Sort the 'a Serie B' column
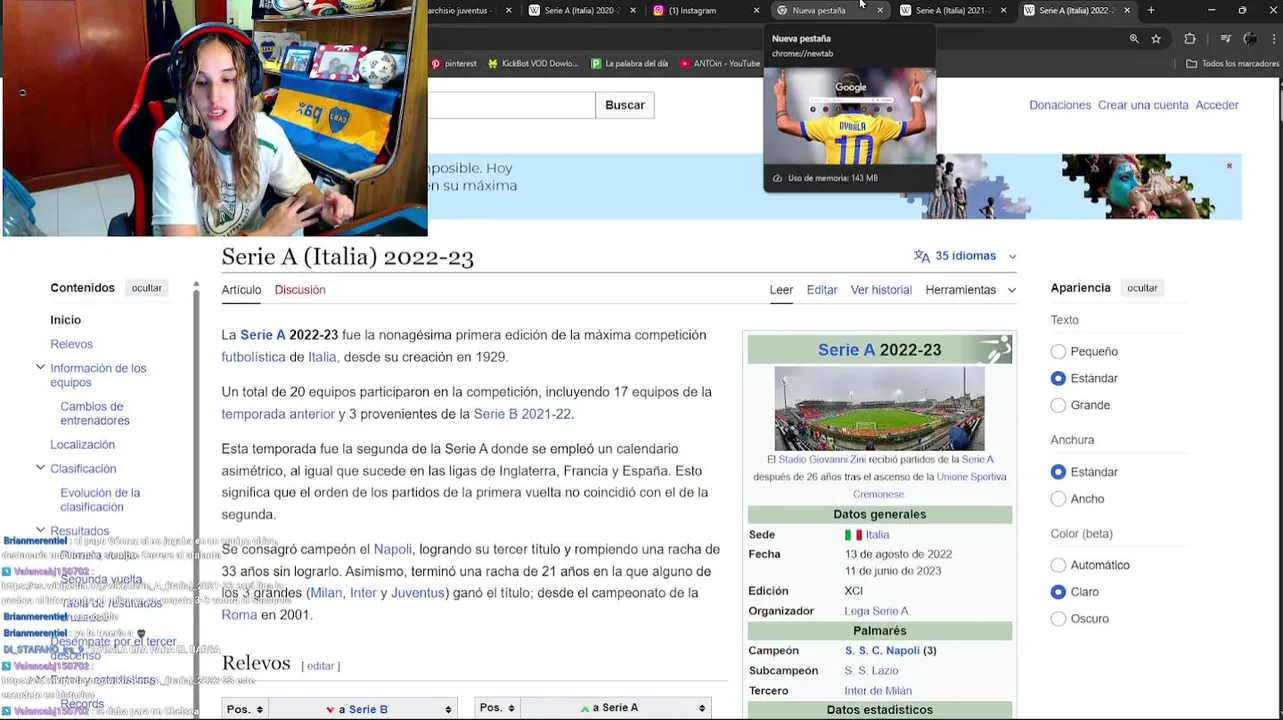The height and width of the screenshot is (720, 1283). [448, 709]
